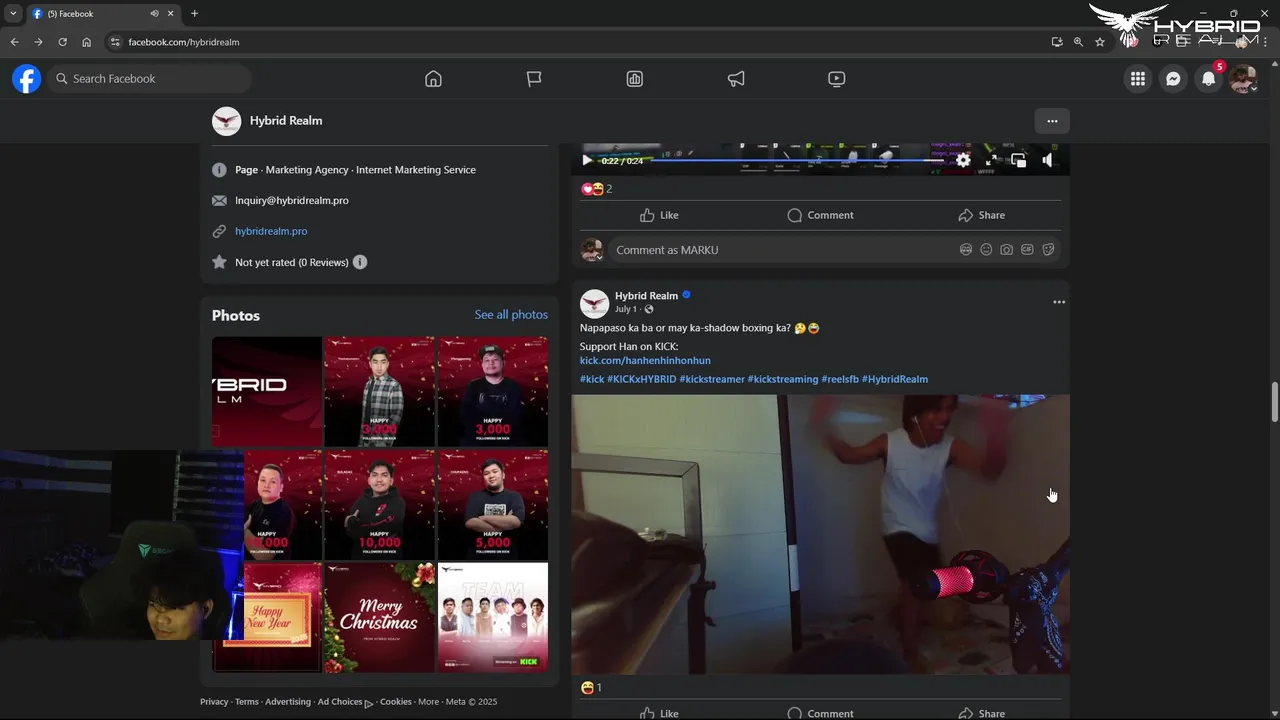Open the Pages flag tab
The width and height of the screenshot is (1280, 720).
pos(534,79)
